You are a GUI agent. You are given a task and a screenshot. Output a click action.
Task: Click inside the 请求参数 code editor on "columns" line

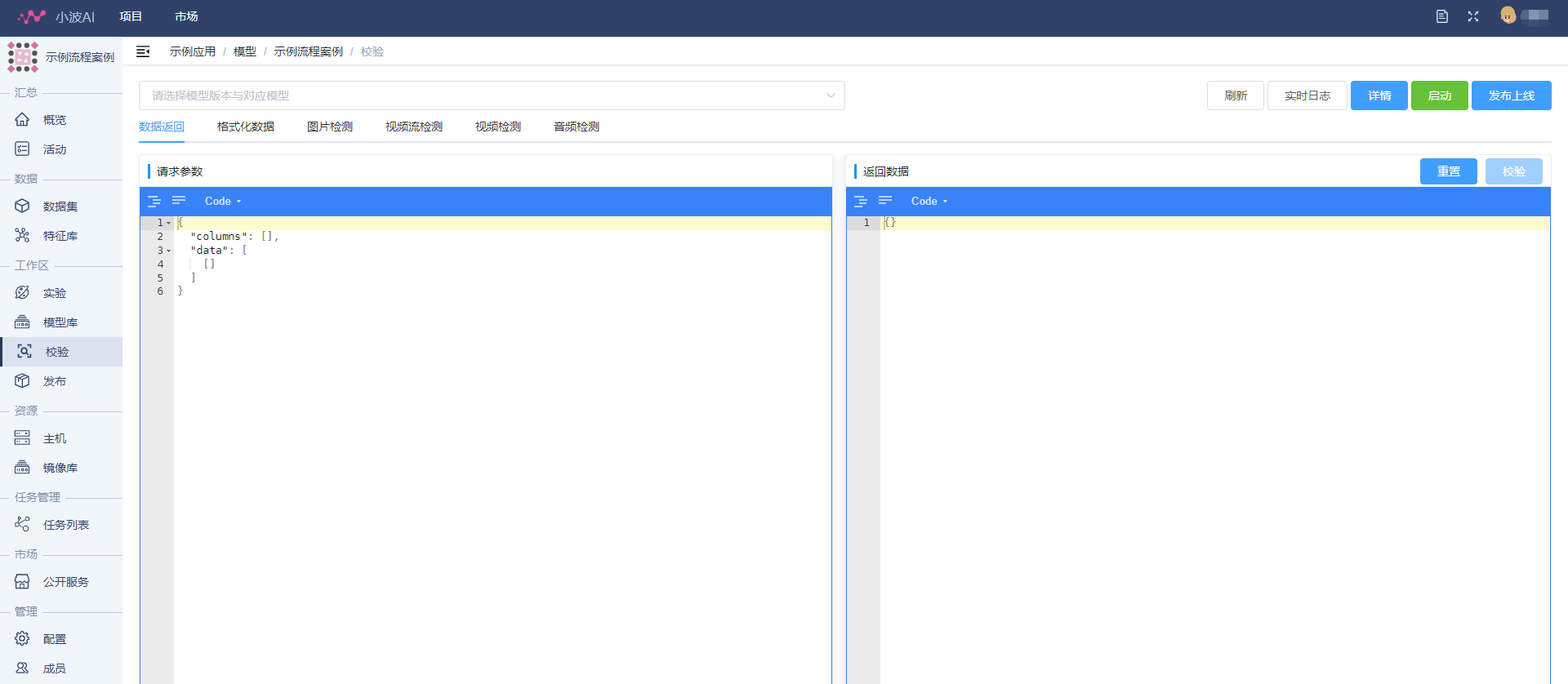(502, 237)
